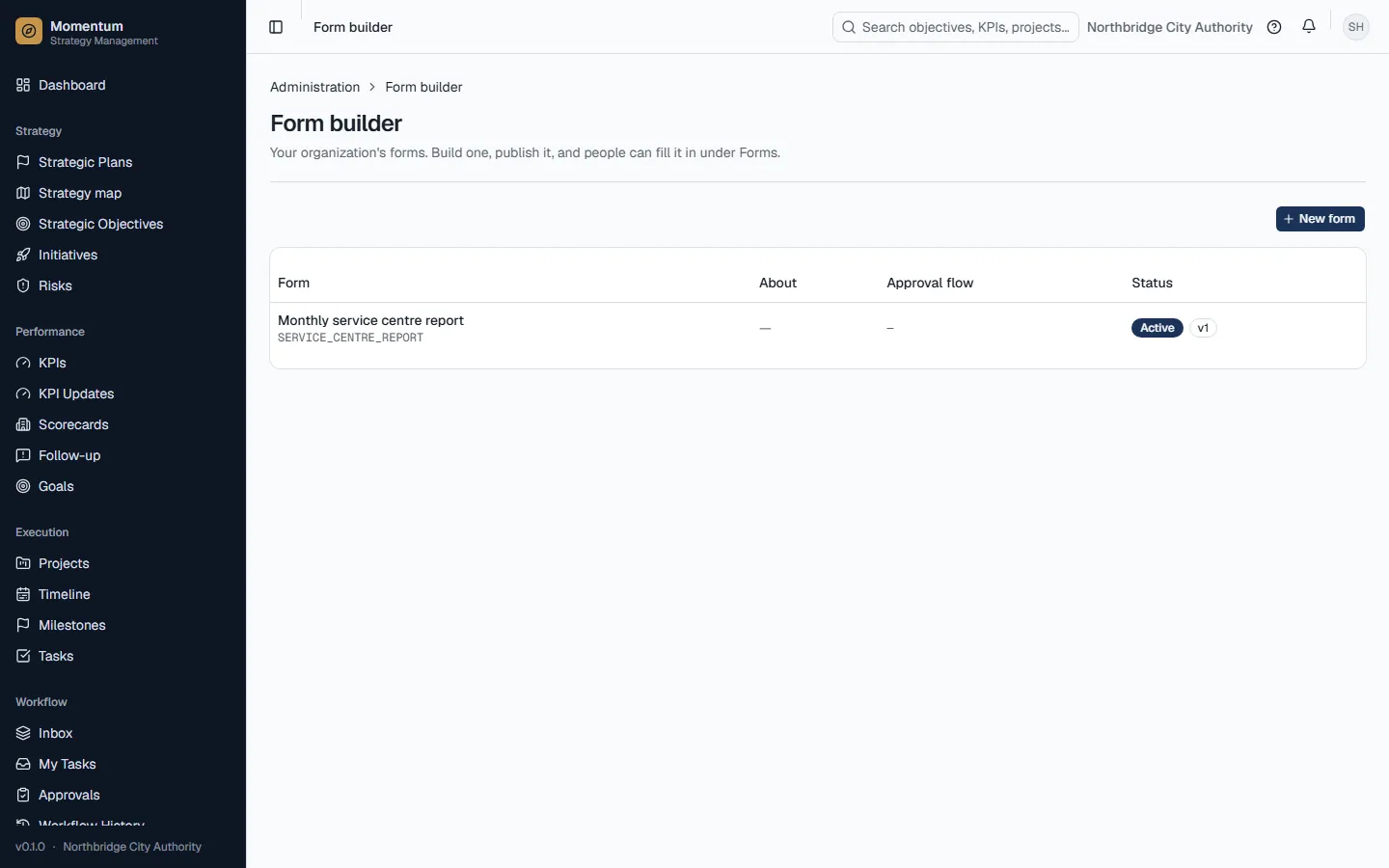1389x868 pixels.
Task: Open Approvals in the sidebar
Action: coord(123,795)
